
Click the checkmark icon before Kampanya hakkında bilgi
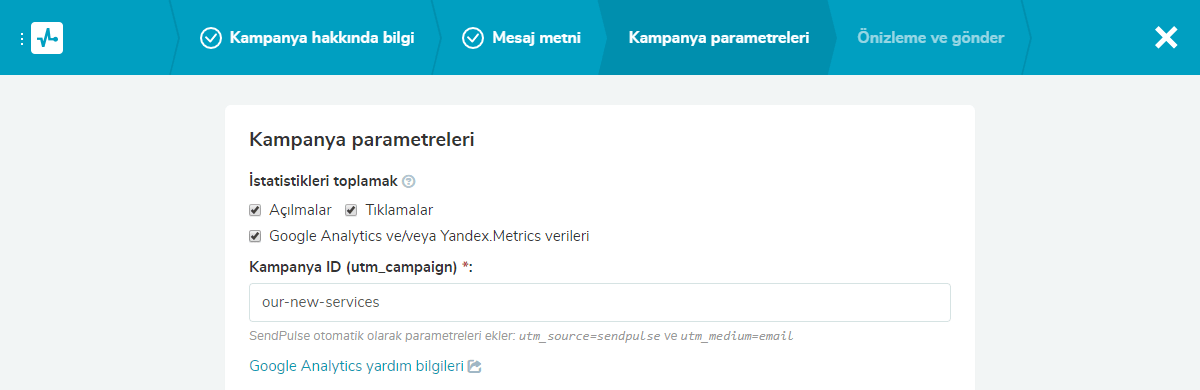click(211, 38)
